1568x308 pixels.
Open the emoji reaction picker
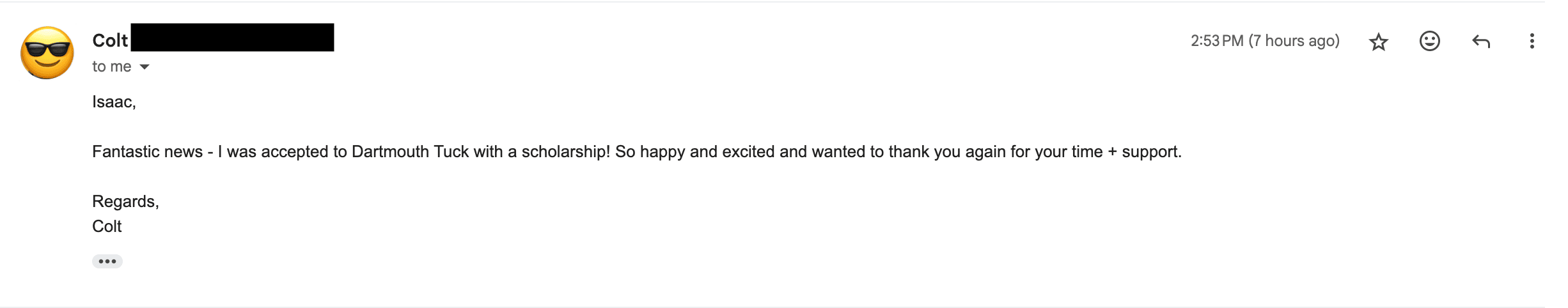tap(1429, 41)
